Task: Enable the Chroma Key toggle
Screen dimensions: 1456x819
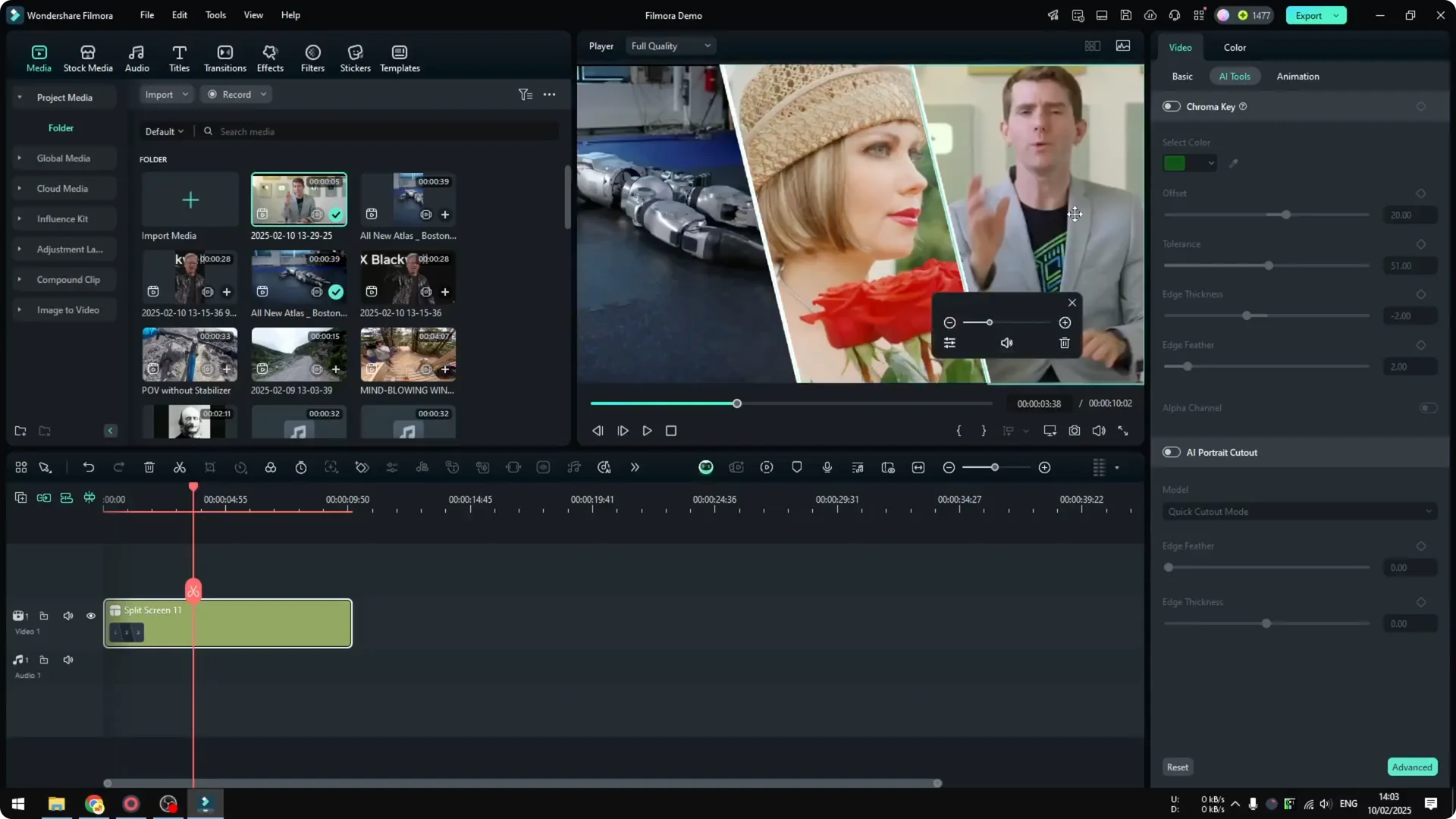Action: [1172, 106]
